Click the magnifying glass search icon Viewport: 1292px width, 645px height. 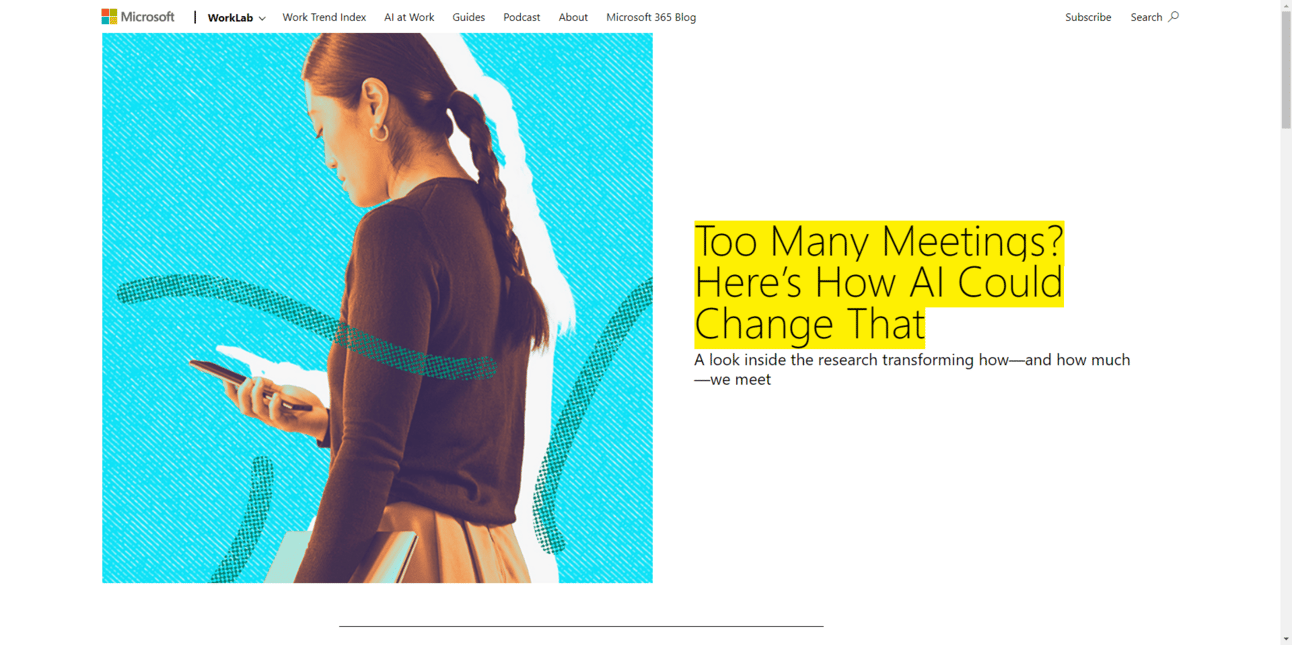[x=1174, y=16]
